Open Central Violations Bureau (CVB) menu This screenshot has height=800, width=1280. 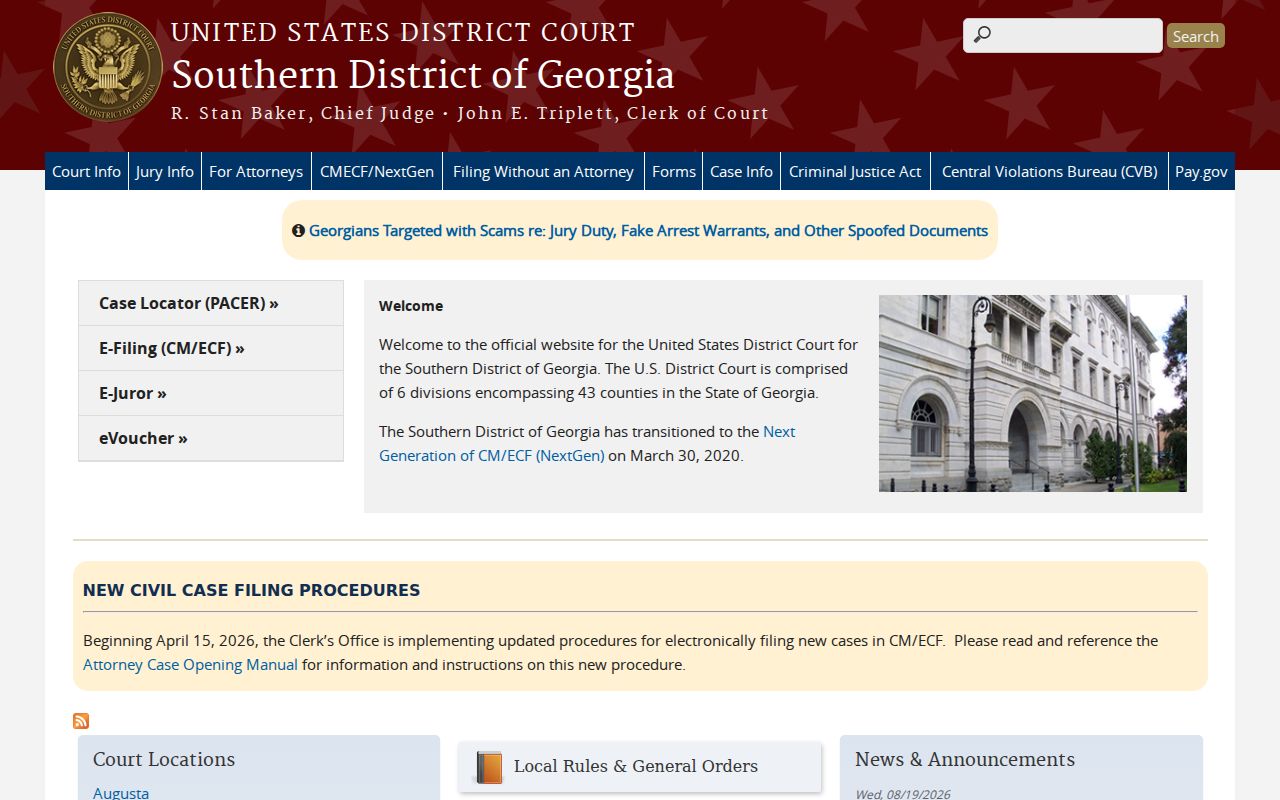coord(1049,171)
